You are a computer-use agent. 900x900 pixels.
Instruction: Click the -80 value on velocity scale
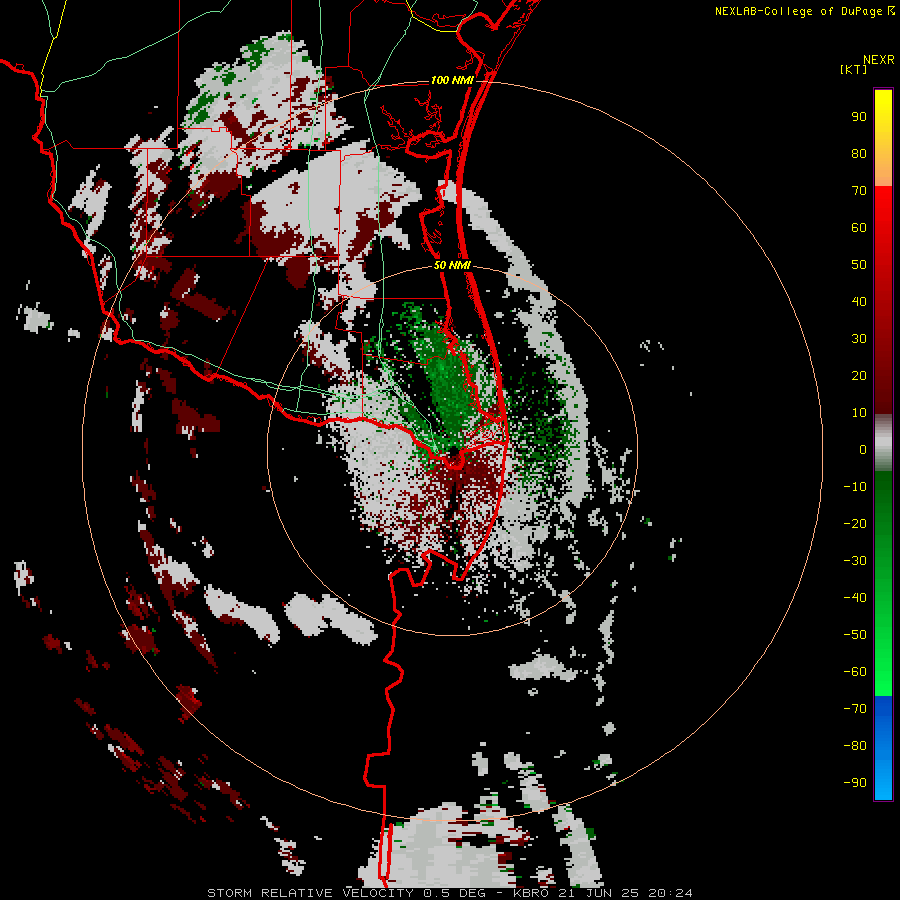click(855, 746)
